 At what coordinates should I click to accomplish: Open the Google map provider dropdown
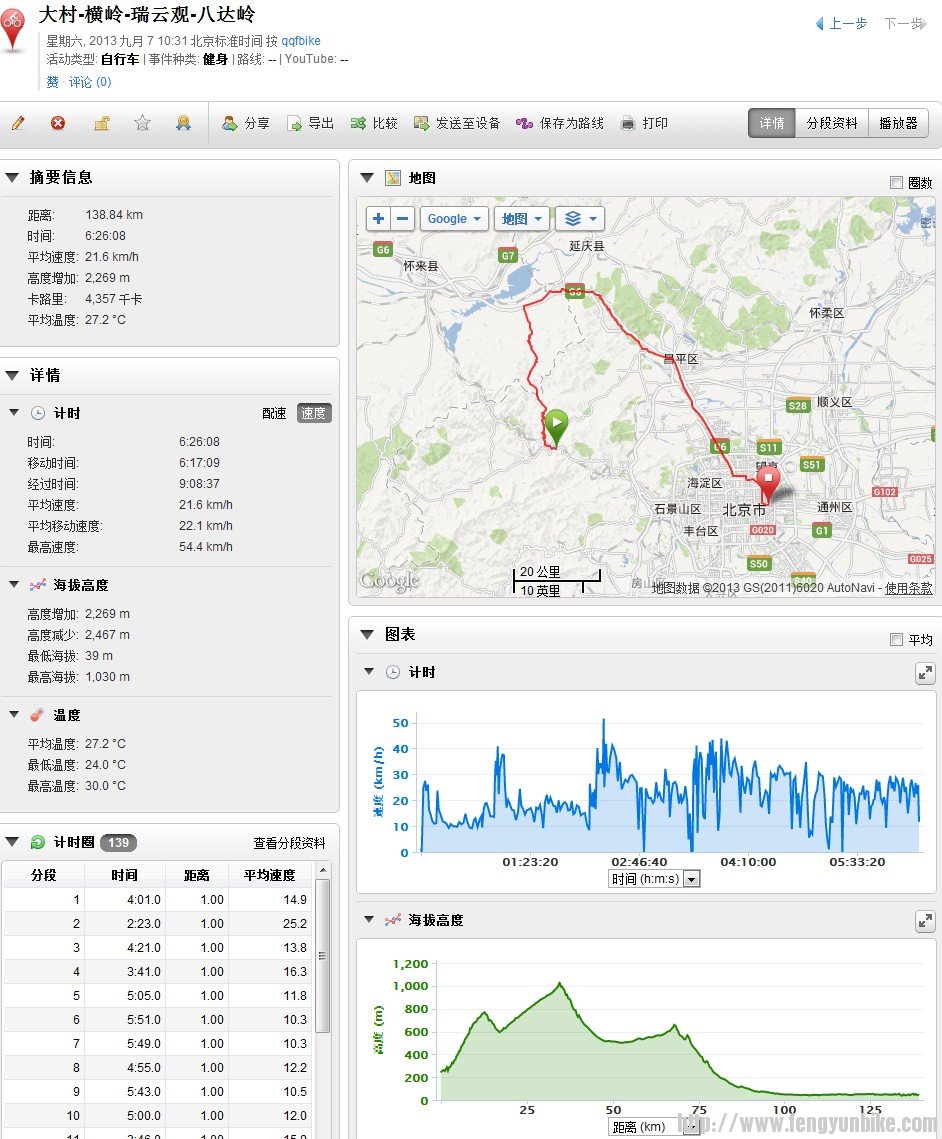coord(454,219)
